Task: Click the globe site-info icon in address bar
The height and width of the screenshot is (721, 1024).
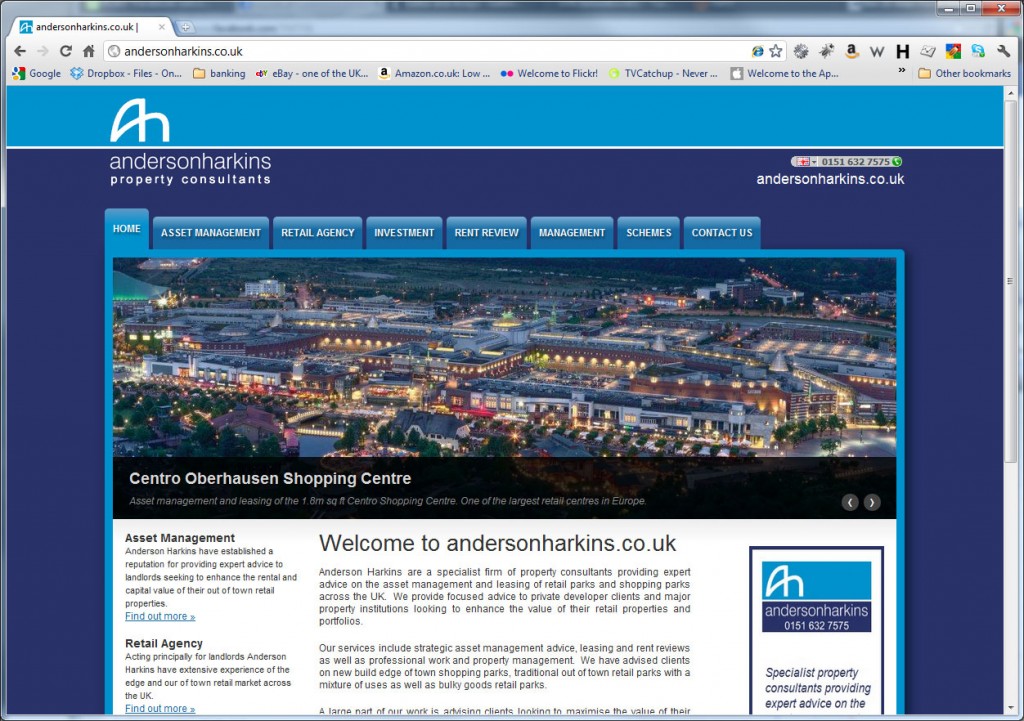Action: tap(114, 51)
